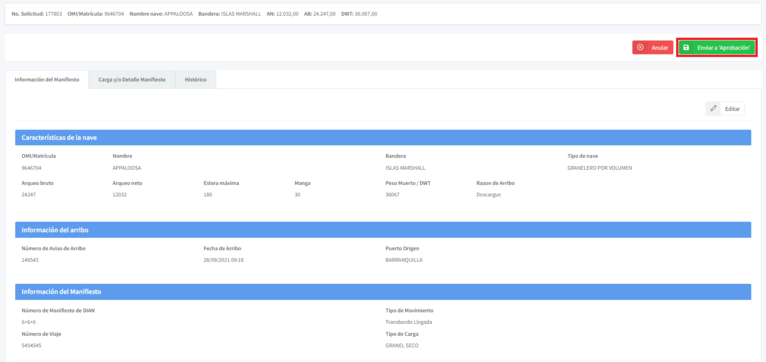This screenshot has height=362, width=766.
Task: Click the pencil icon beside Editar
Action: 713,108
